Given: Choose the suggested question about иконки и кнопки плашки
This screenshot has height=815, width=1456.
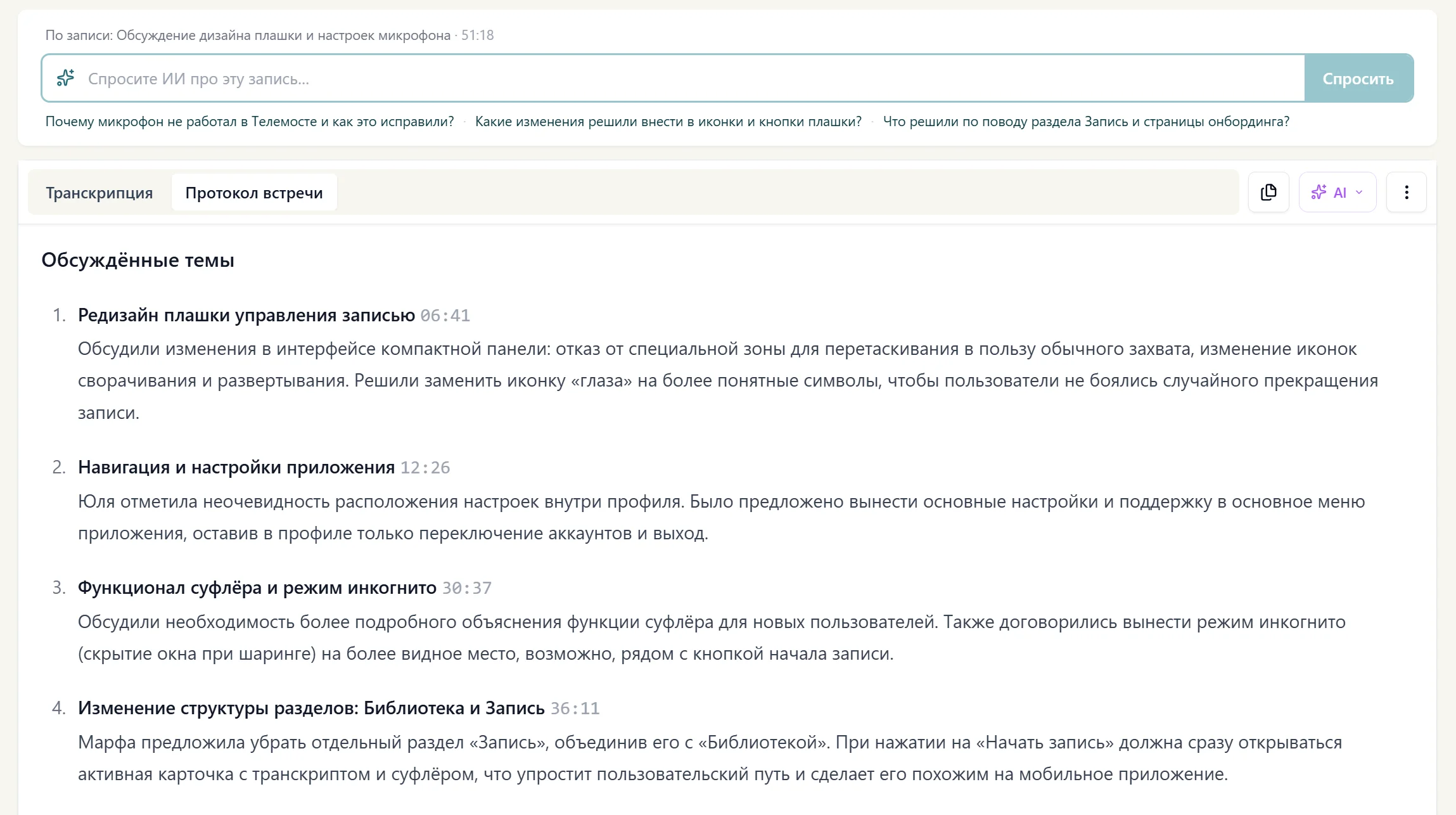Looking at the screenshot, I should [x=668, y=122].
